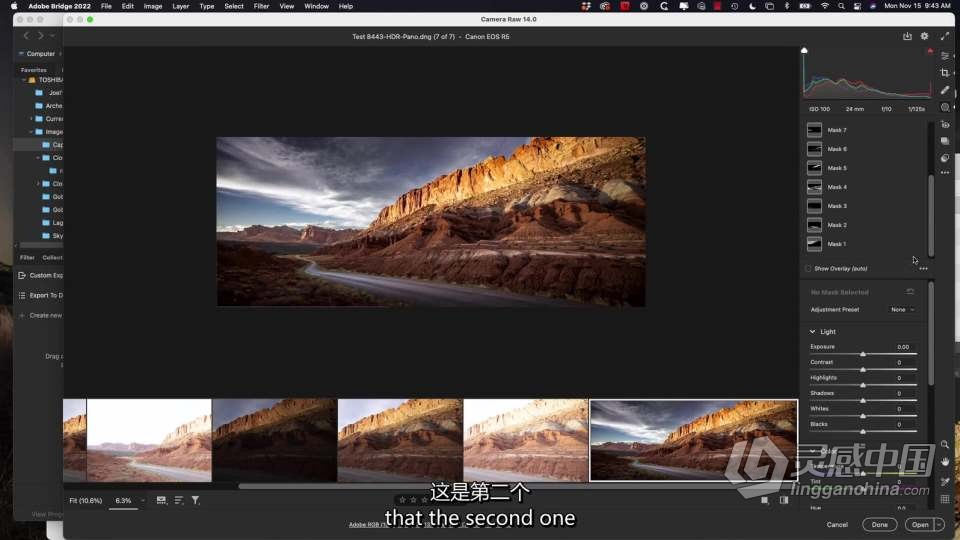
Task: Click the Exposure value field 0.00
Action: (903, 347)
